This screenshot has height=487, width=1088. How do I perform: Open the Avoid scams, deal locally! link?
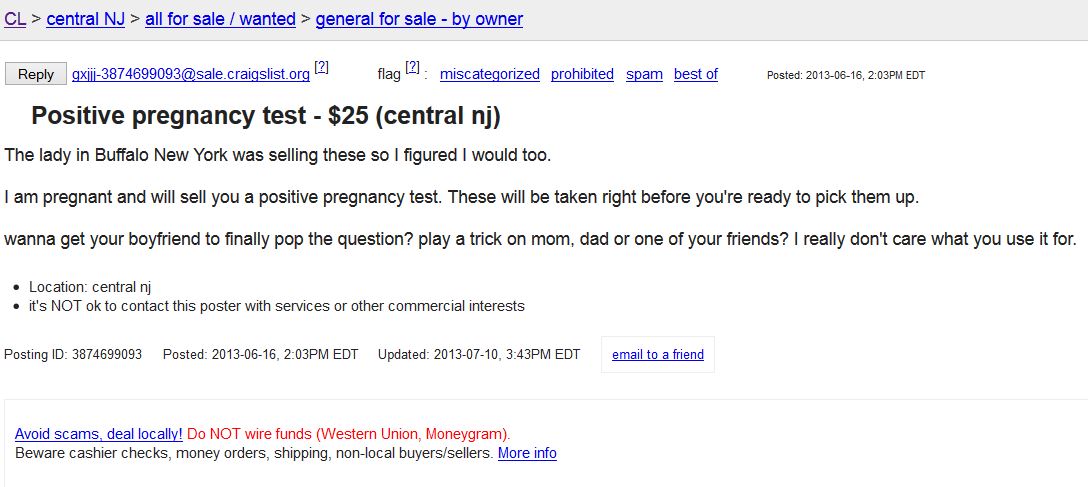(x=99, y=434)
